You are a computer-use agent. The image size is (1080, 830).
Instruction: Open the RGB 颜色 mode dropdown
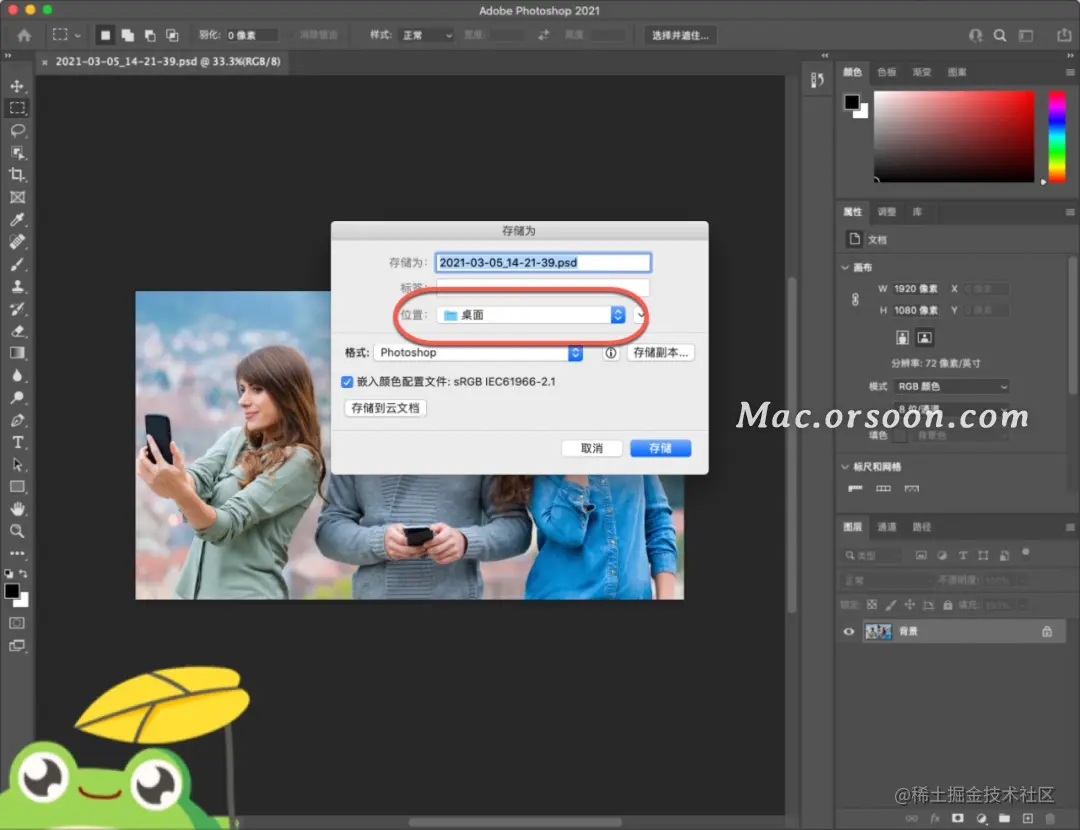pyautogui.click(x=952, y=386)
